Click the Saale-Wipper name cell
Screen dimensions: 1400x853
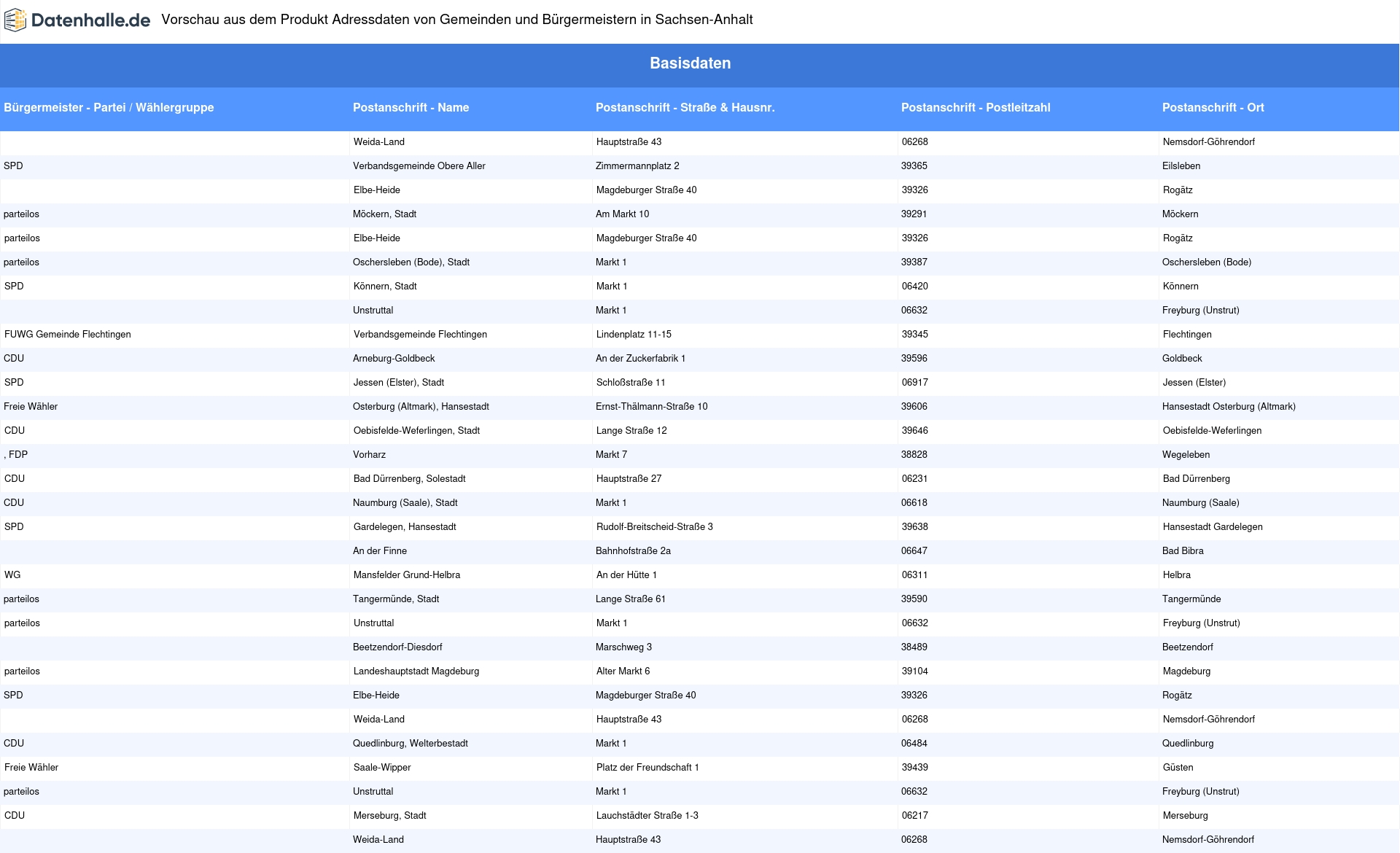[382, 768]
